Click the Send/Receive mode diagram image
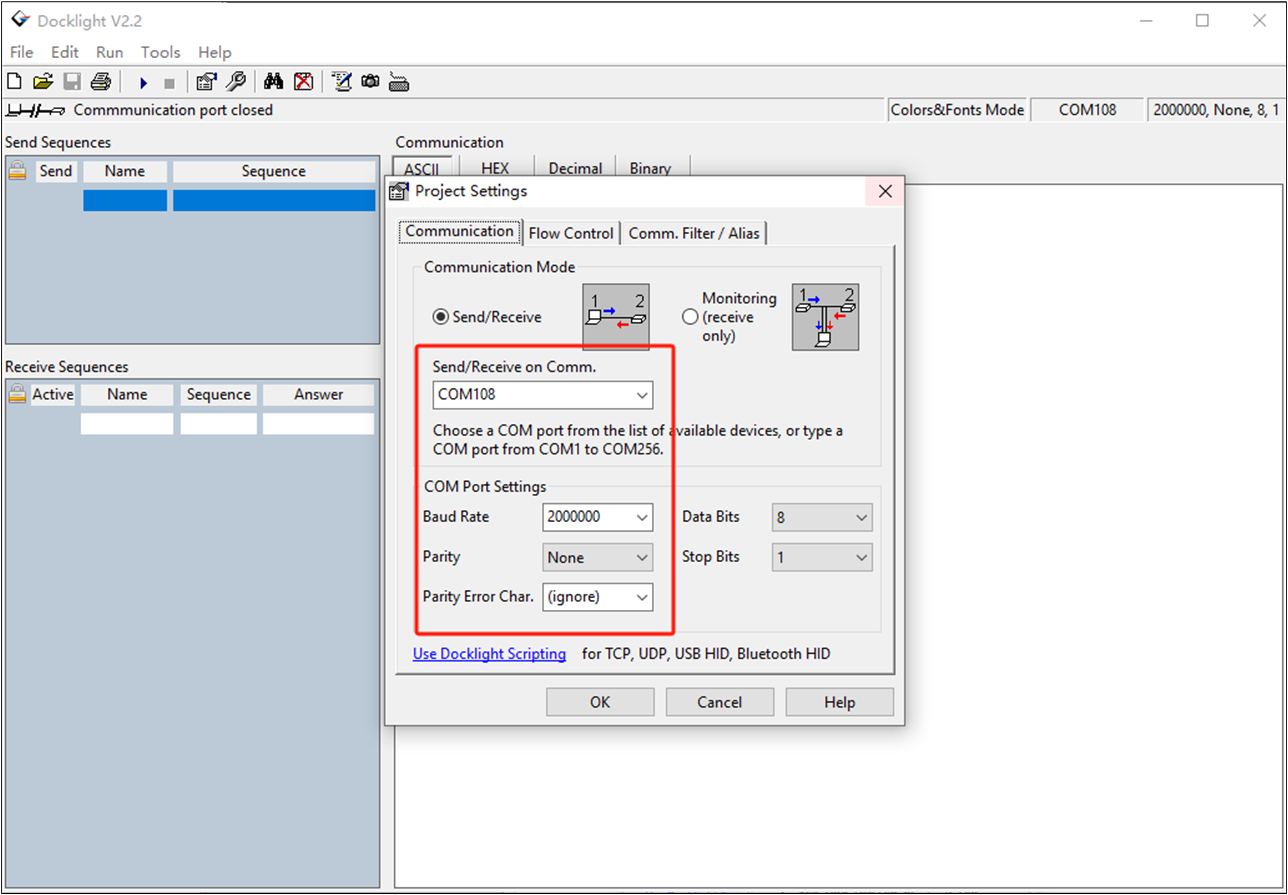1288x895 pixels. click(616, 317)
